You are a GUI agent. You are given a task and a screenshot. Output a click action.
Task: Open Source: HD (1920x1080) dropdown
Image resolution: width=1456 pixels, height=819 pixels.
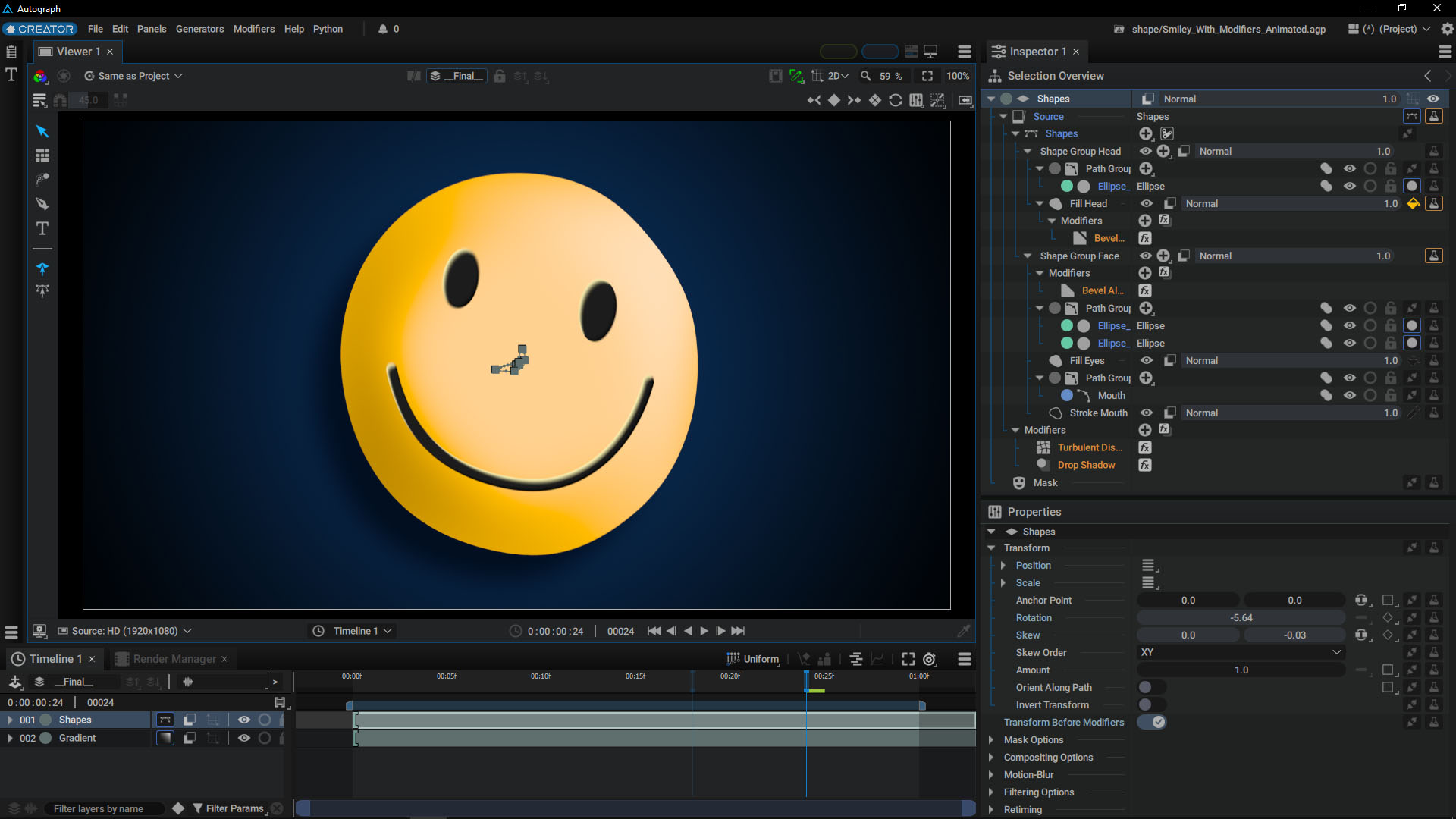point(125,631)
